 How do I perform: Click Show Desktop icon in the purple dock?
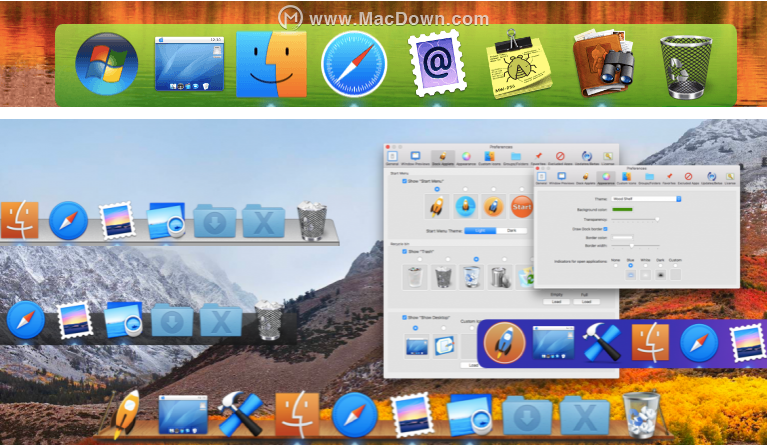(x=553, y=342)
